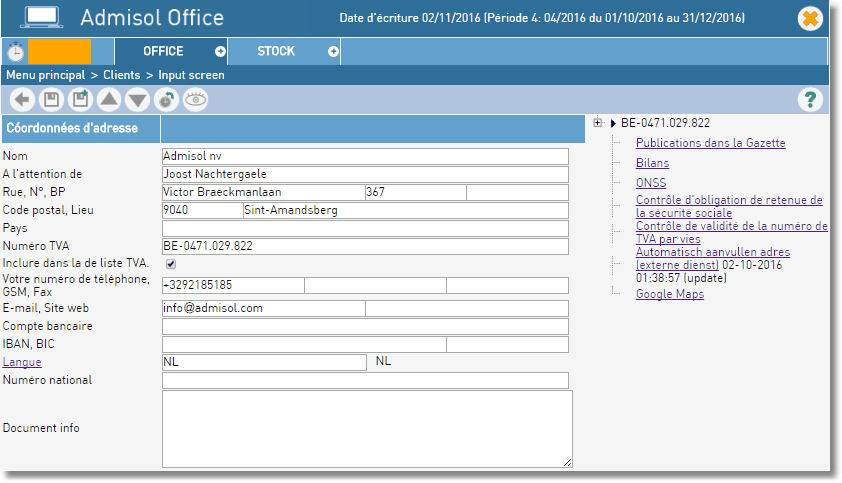Screen dimensions: 842x483
Task: Click the empty Fax field
Action: pyautogui.click(x=507, y=285)
